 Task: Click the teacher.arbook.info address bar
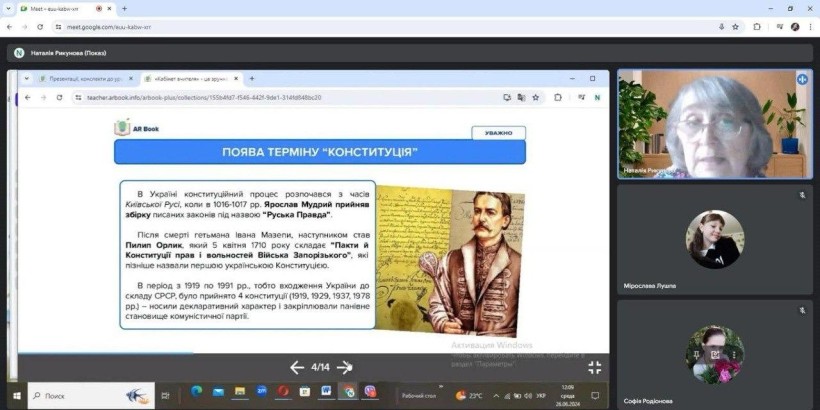click(309, 97)
